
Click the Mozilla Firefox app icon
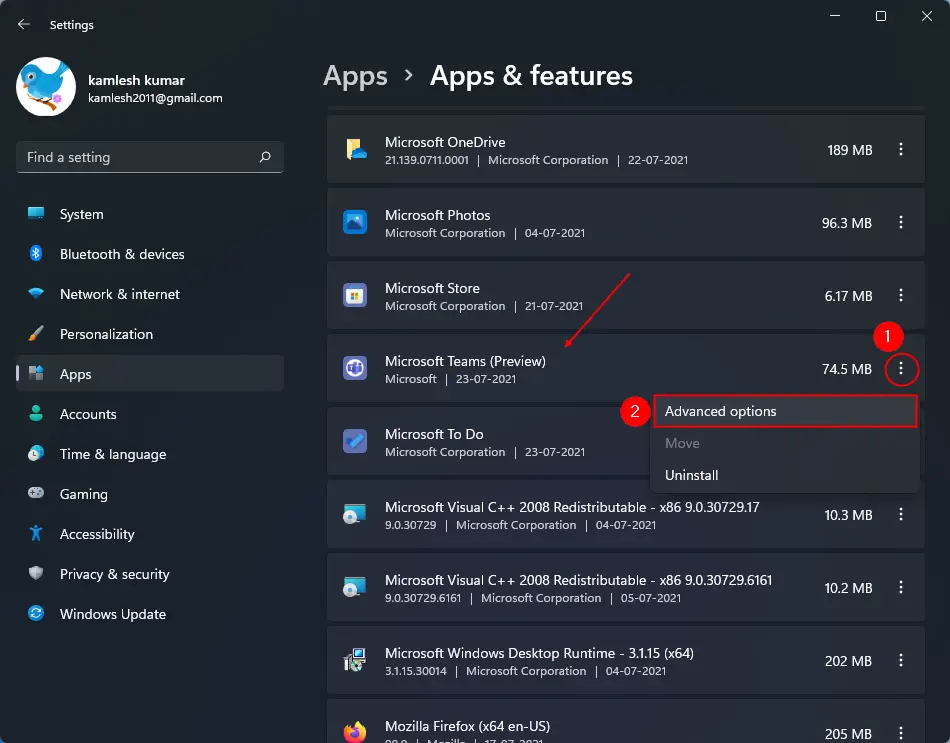355,731
